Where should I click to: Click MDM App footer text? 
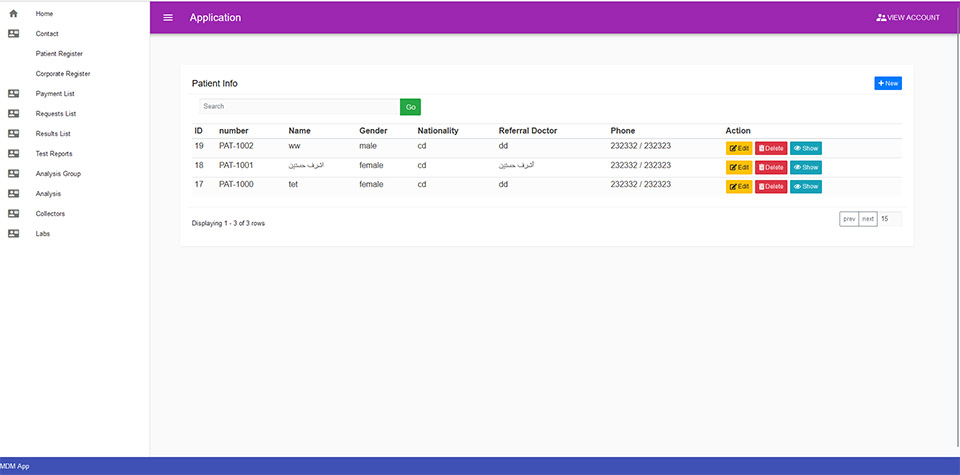point(15,466)
